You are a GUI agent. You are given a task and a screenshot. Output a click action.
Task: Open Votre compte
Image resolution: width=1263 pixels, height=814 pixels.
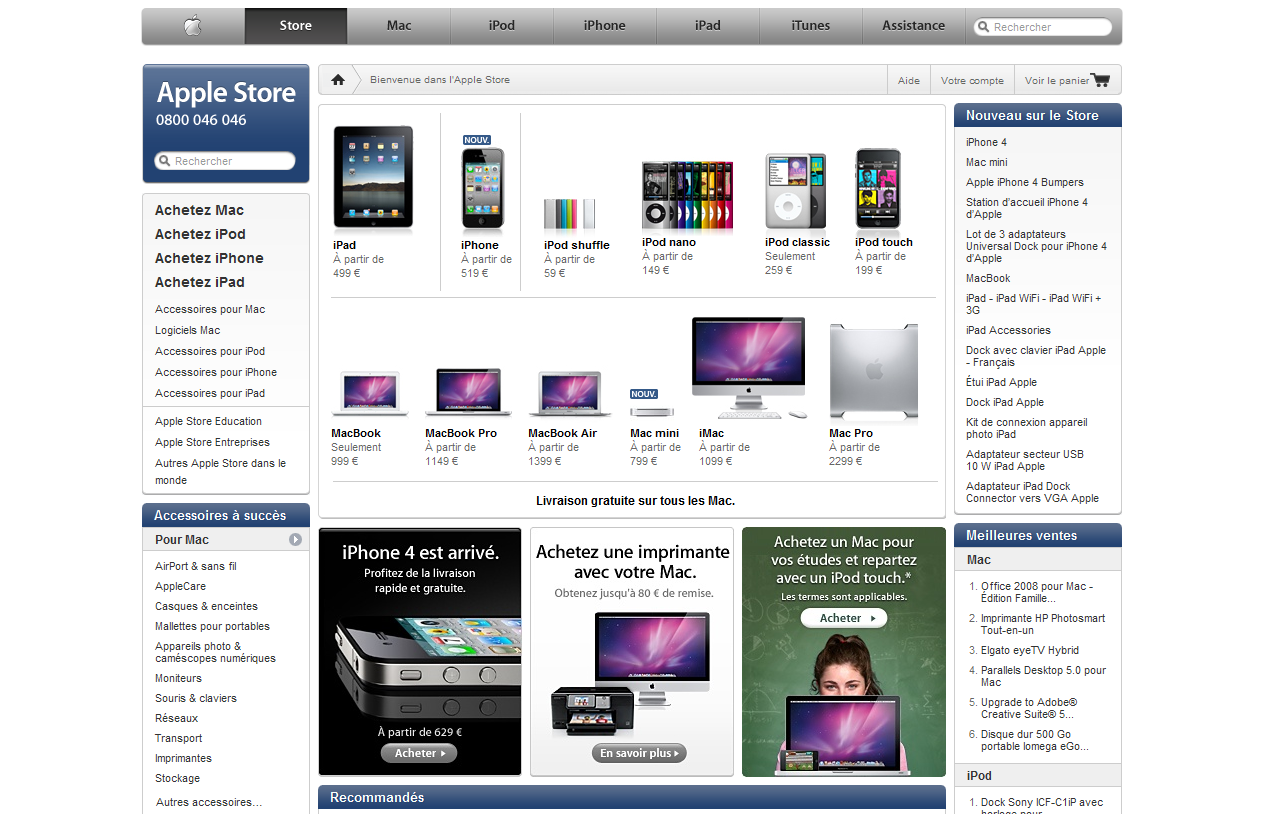tap(972, 80)
